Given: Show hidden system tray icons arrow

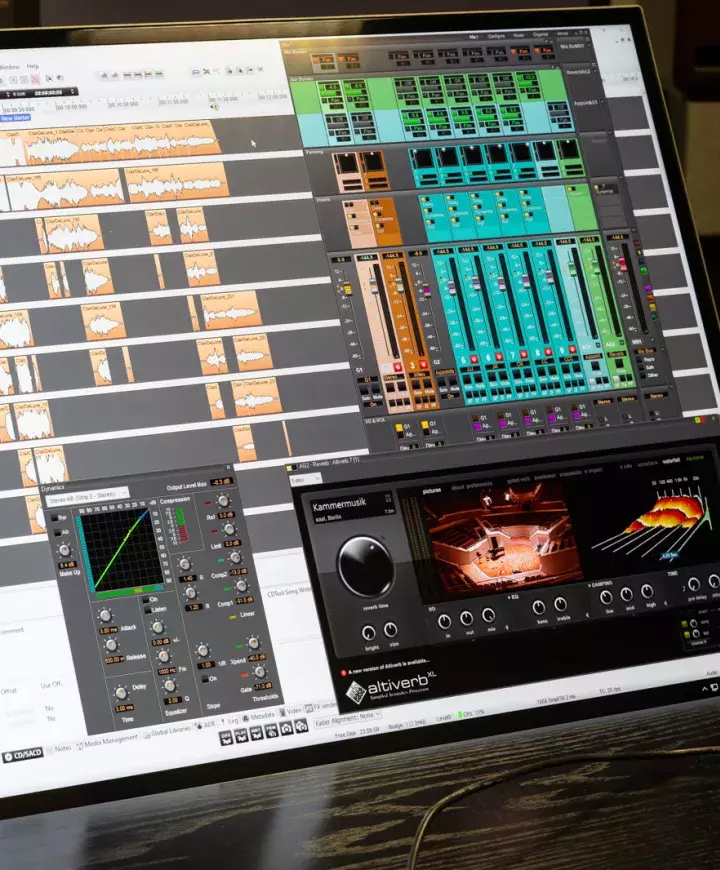Looking at the screenshot, I should (705, 689).
